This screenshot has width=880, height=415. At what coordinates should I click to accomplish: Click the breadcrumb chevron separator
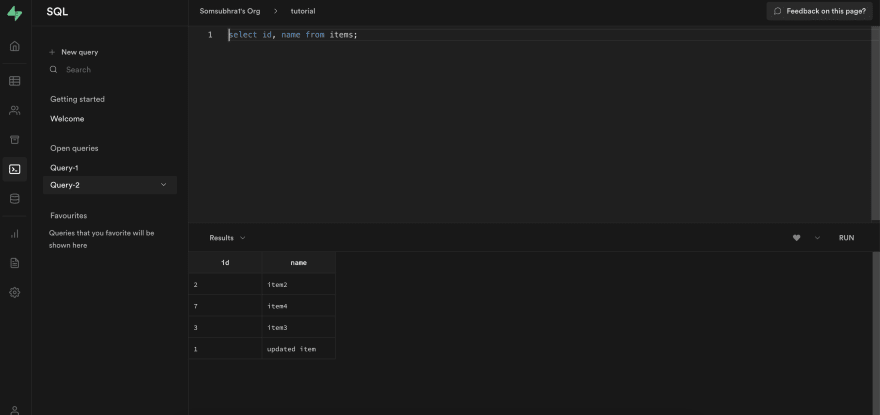coord(276,11)
